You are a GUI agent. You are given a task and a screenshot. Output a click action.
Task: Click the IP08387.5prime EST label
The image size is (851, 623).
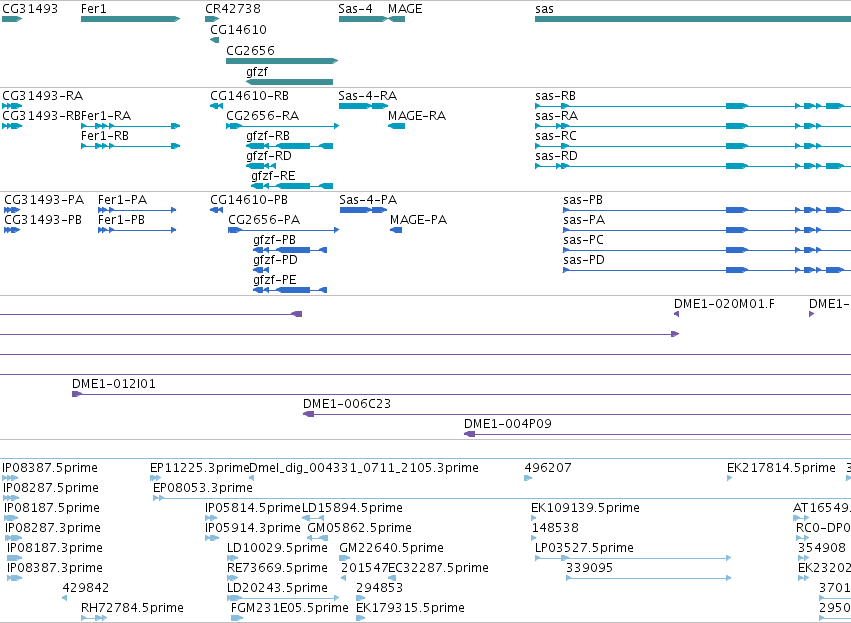click(x=50, y=468)
